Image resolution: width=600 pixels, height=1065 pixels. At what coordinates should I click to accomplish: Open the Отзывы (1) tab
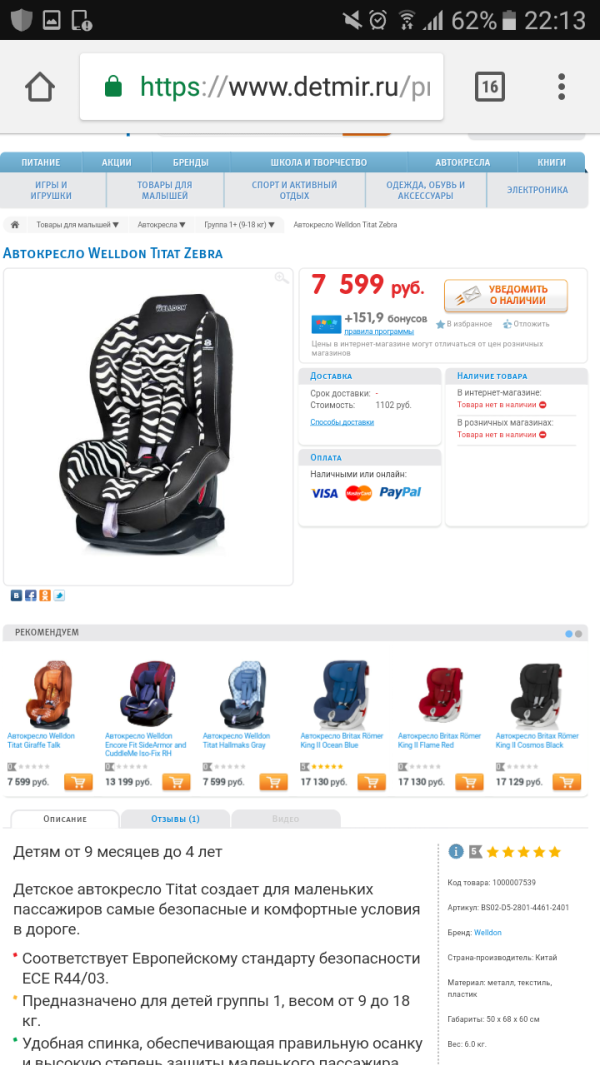(x=175, y=819)
